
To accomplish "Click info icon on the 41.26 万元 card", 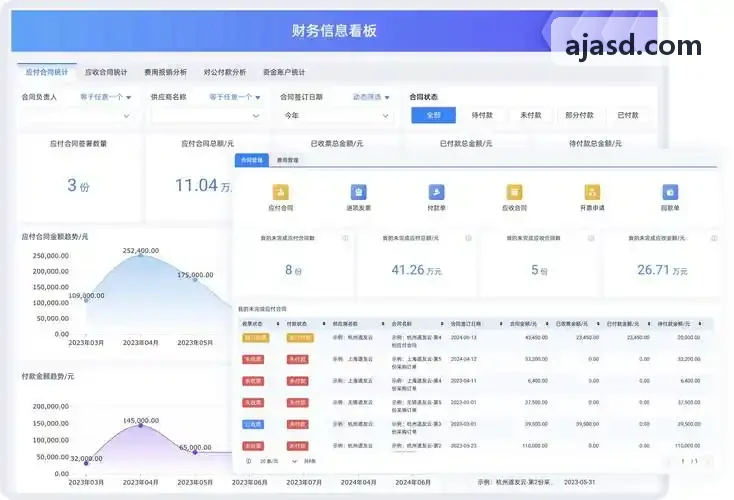I will point(468,238).
